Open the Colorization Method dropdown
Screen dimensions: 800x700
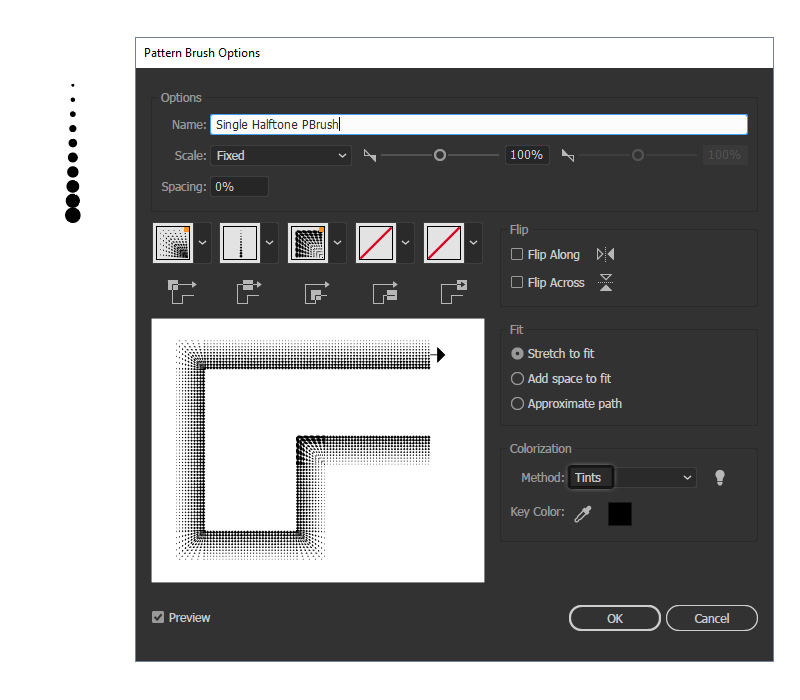pos(655,478)
